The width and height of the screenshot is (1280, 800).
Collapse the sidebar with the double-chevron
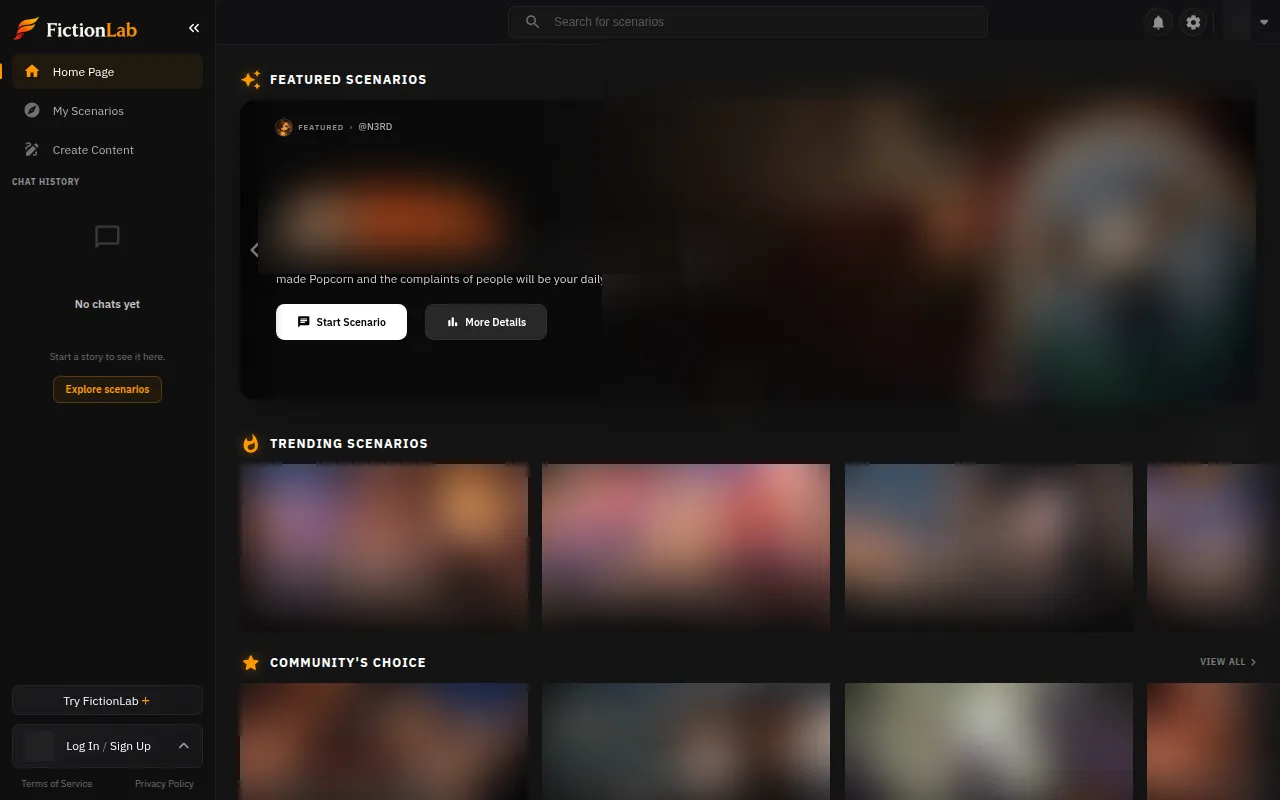(x=194, y=28)
